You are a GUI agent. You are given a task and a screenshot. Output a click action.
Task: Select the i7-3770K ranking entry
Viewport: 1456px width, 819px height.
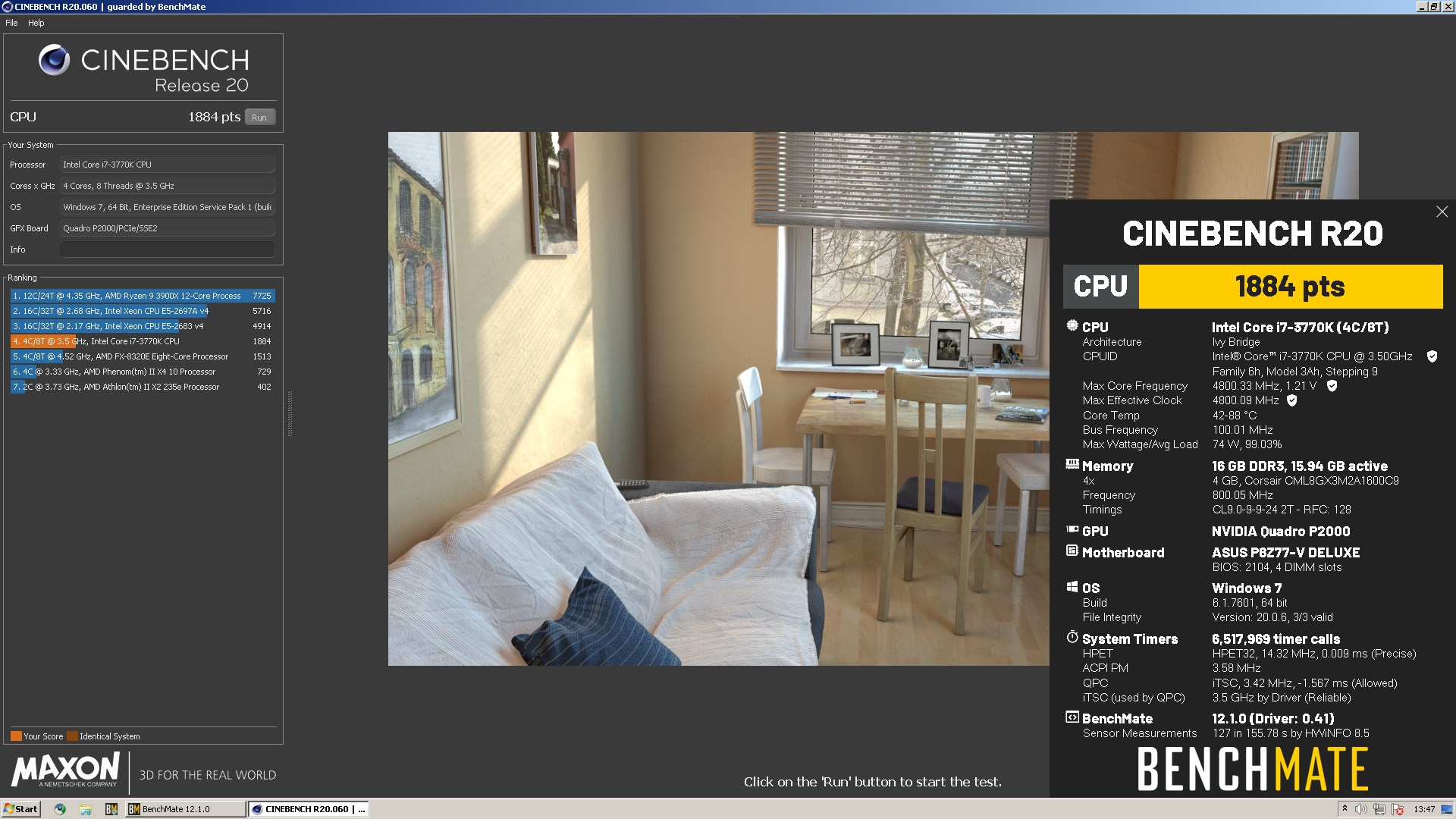[x=143, y=341]
